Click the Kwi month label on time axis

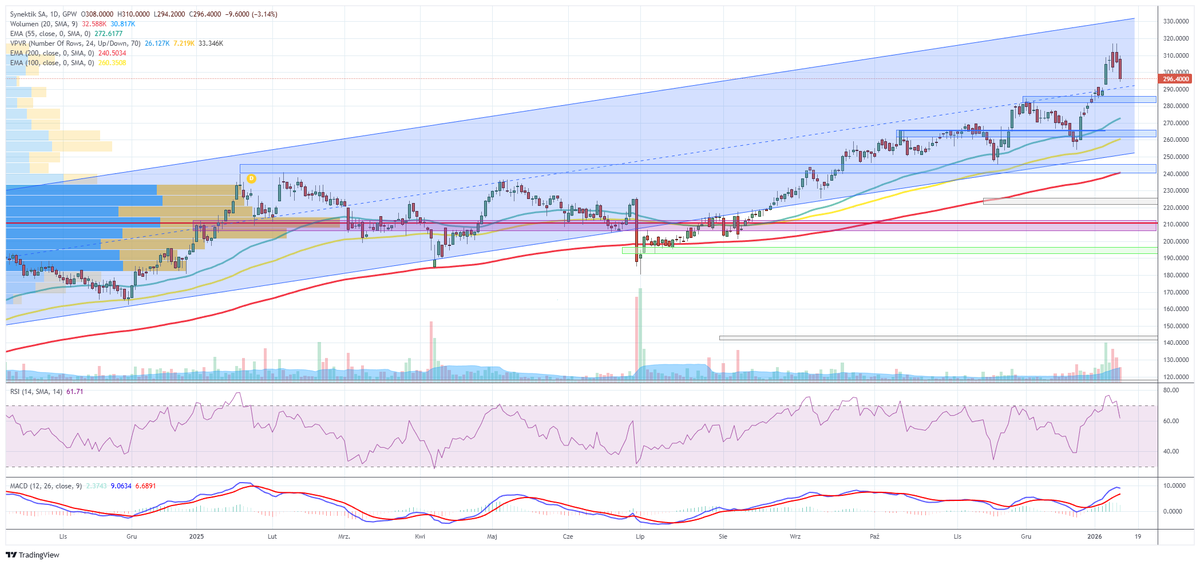420,537
